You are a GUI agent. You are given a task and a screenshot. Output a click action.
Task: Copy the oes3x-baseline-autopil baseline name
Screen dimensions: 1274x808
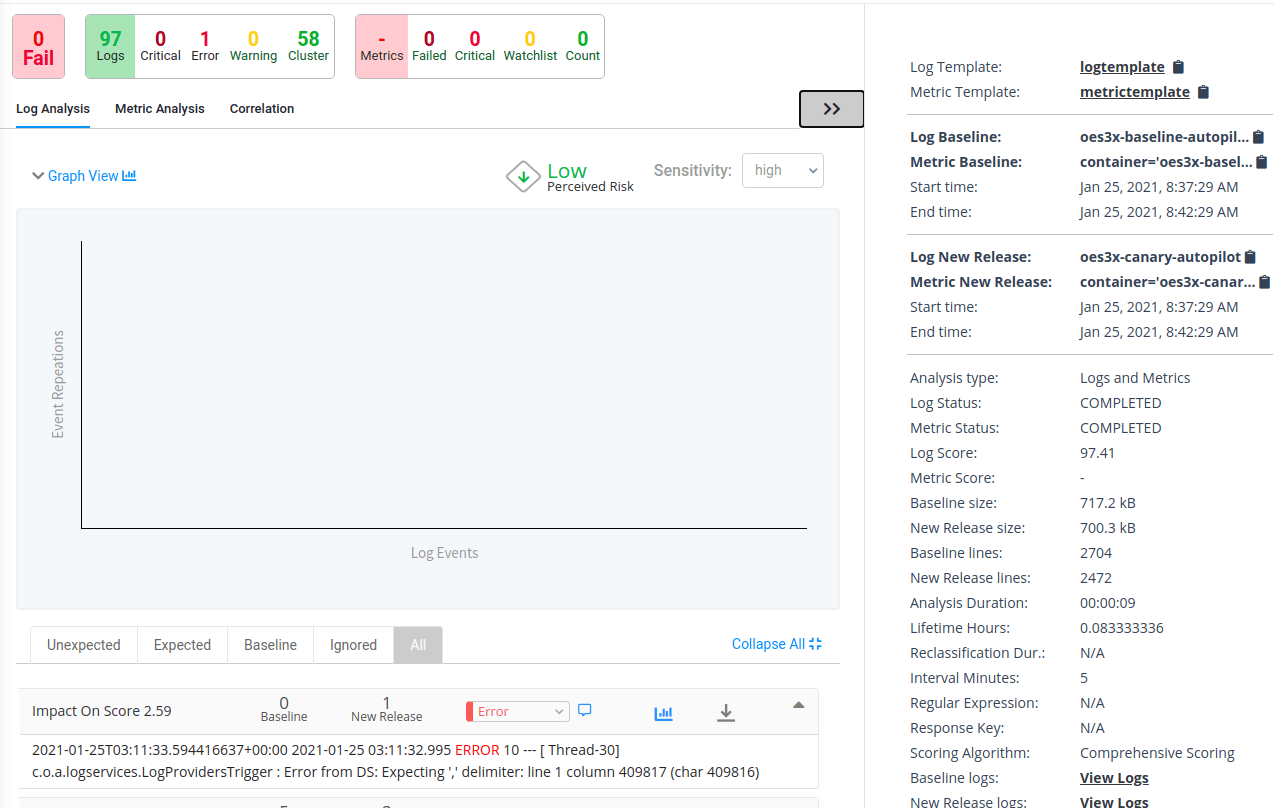[x=1258, y=136]
